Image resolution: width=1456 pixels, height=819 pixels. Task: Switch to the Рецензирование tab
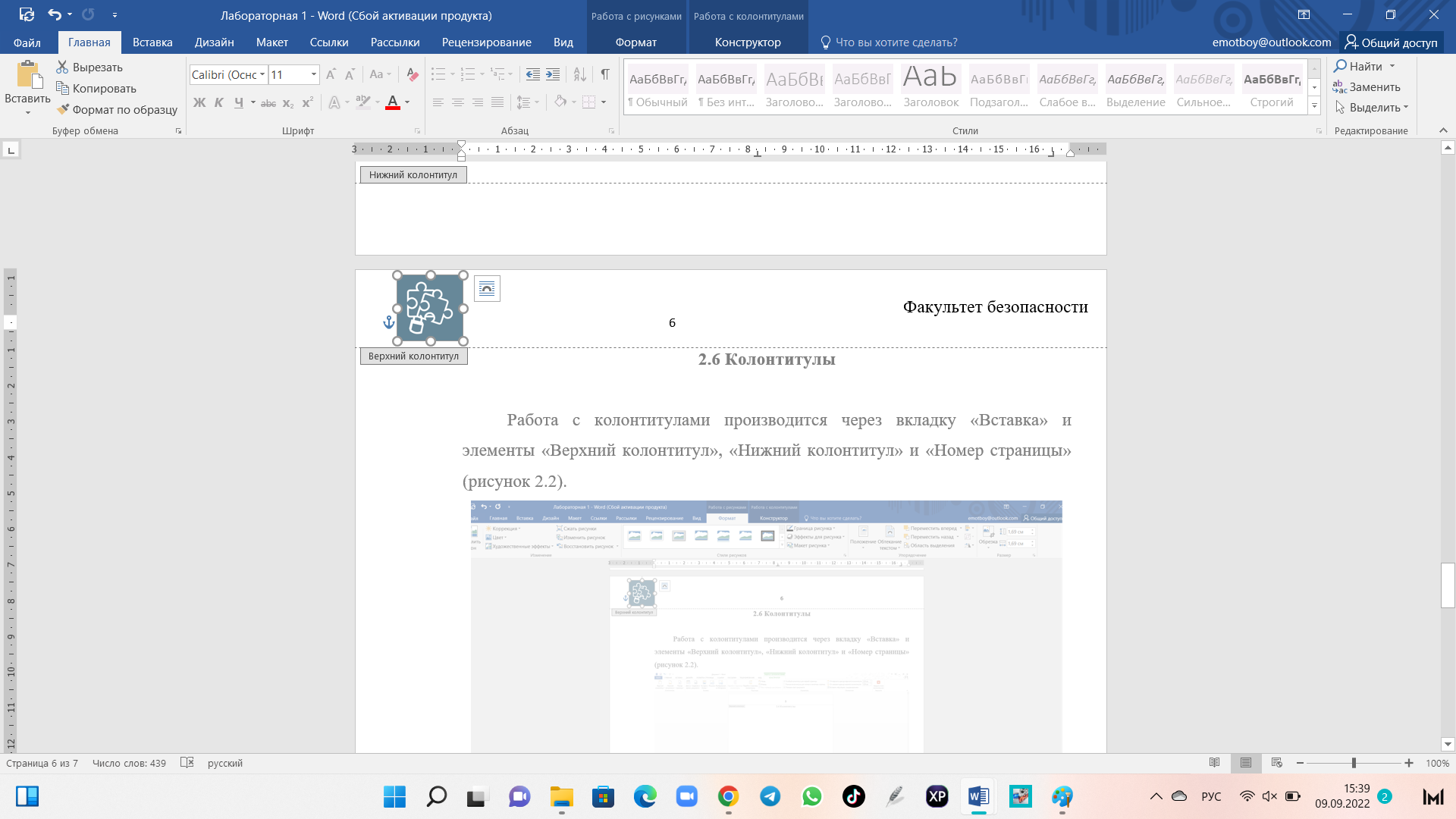(x=486, y=42)
